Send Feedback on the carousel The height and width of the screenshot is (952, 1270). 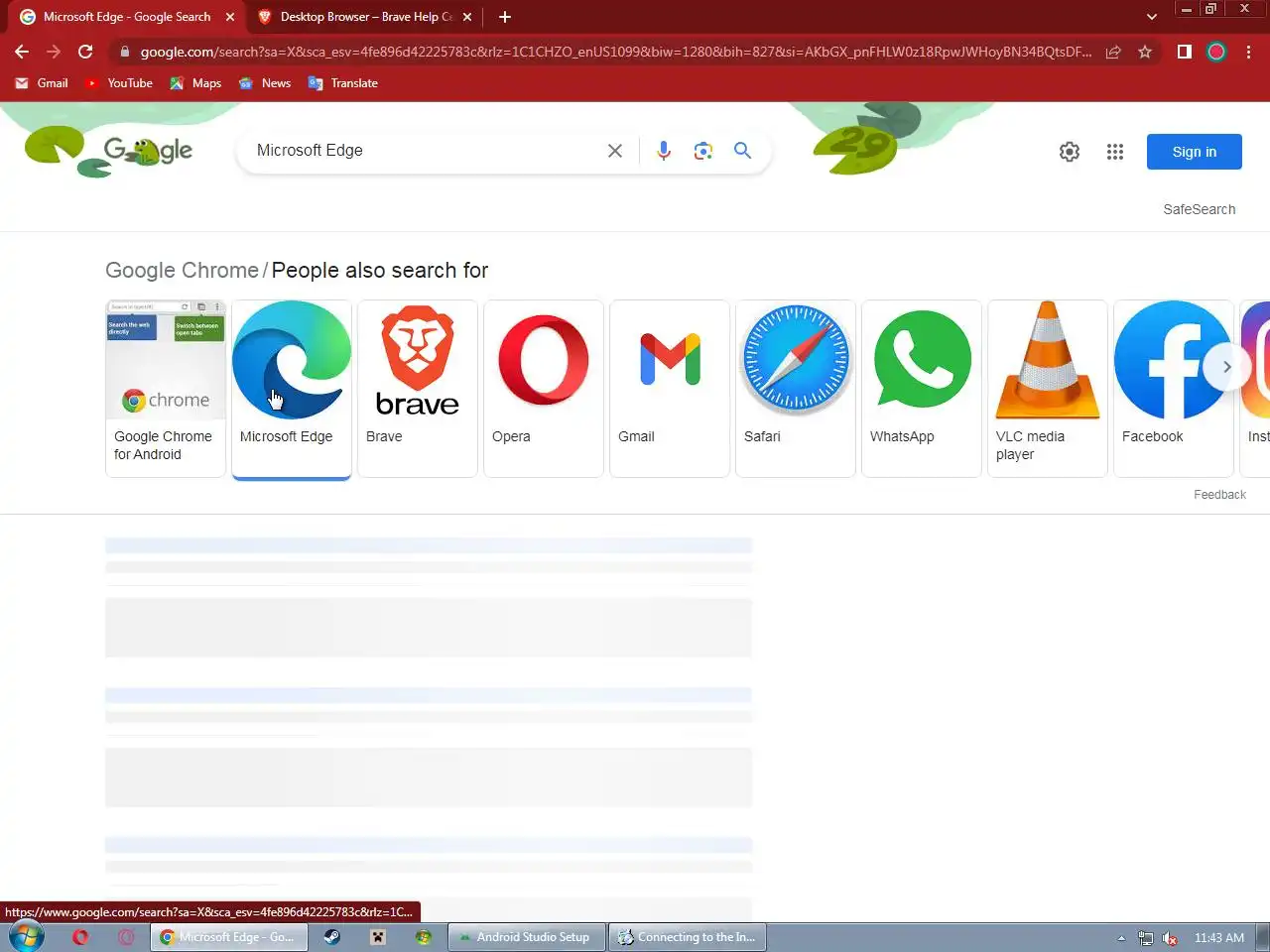click(1219, 495)
